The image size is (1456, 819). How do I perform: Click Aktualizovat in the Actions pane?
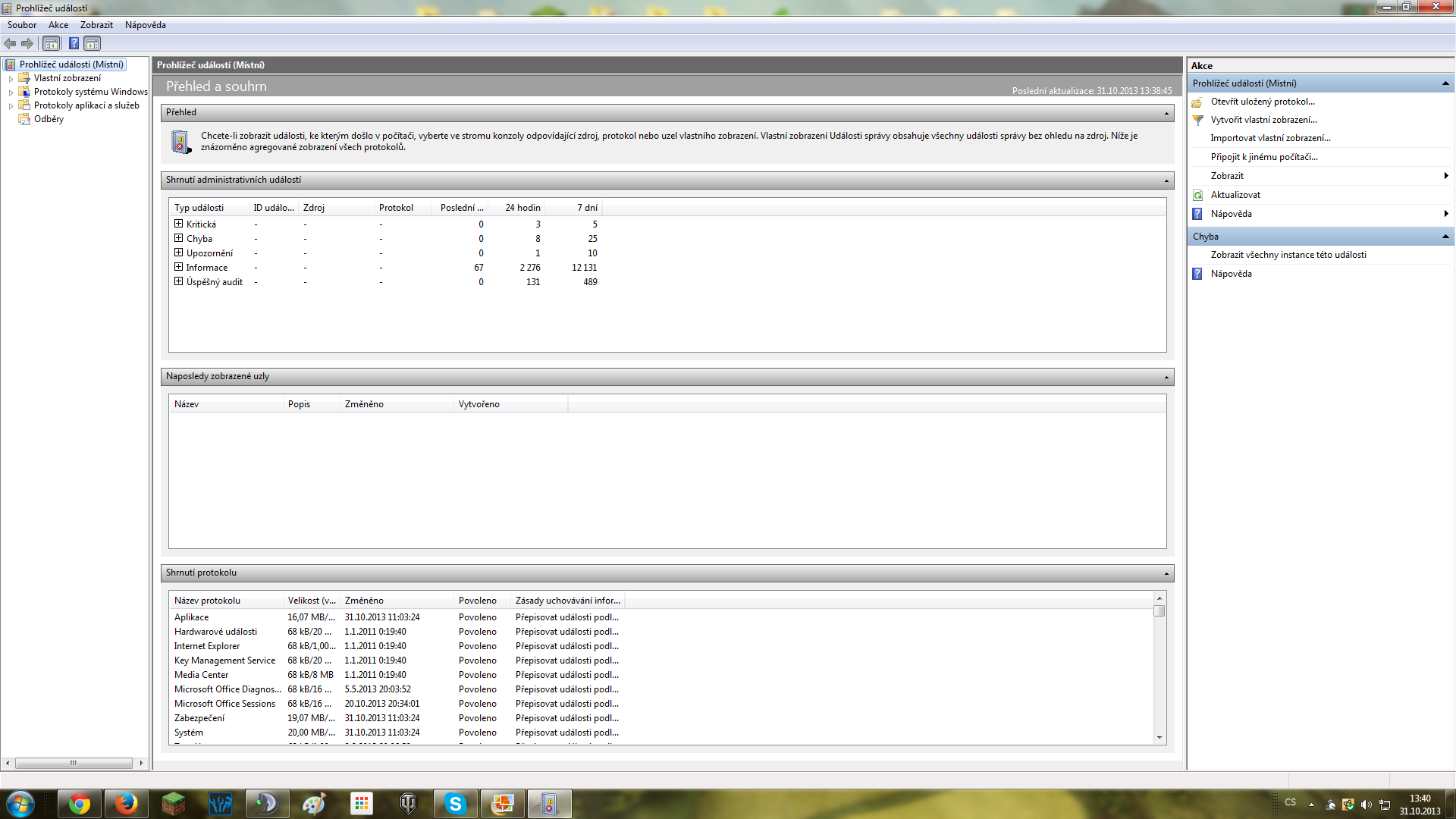coord(1235,195)
